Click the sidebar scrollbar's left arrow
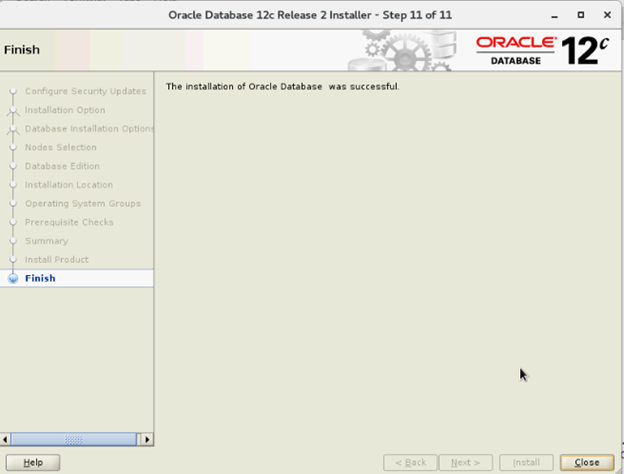 5,439
